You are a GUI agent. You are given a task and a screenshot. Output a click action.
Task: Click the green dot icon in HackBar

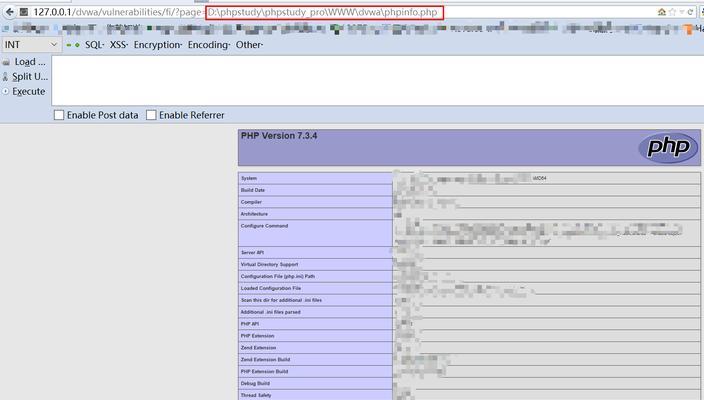[x=77, y=45]
